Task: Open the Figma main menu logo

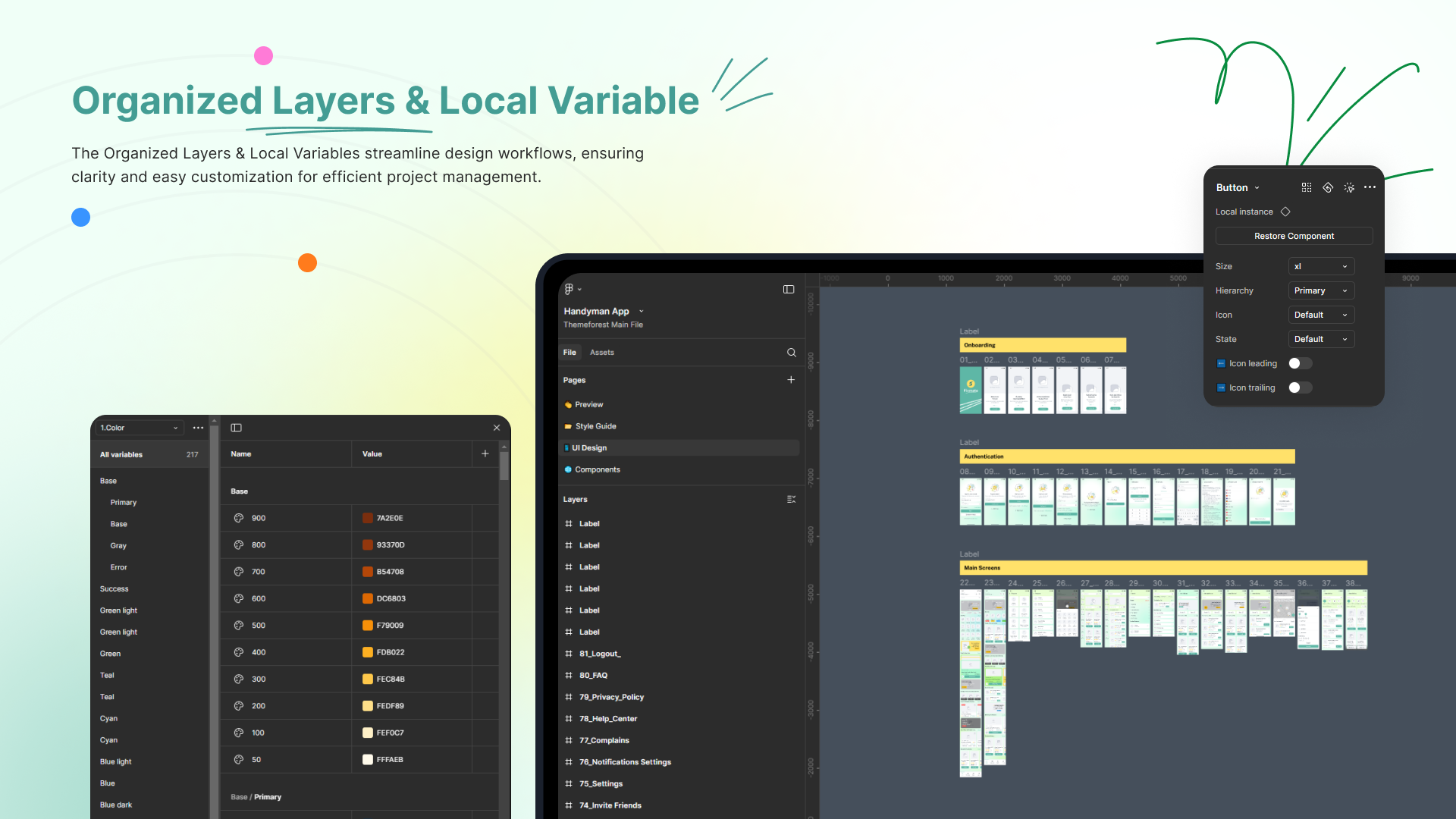Action: [x=570, y=289]
